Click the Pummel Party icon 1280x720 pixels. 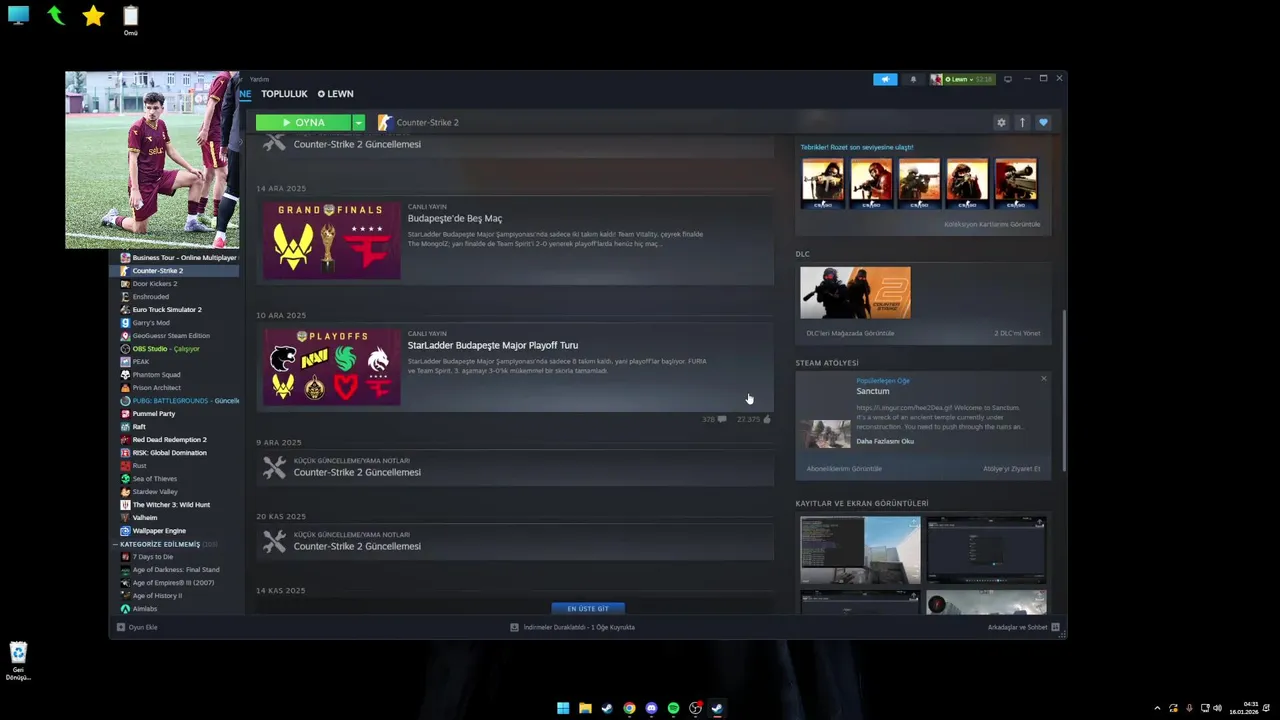pos(125,414)
